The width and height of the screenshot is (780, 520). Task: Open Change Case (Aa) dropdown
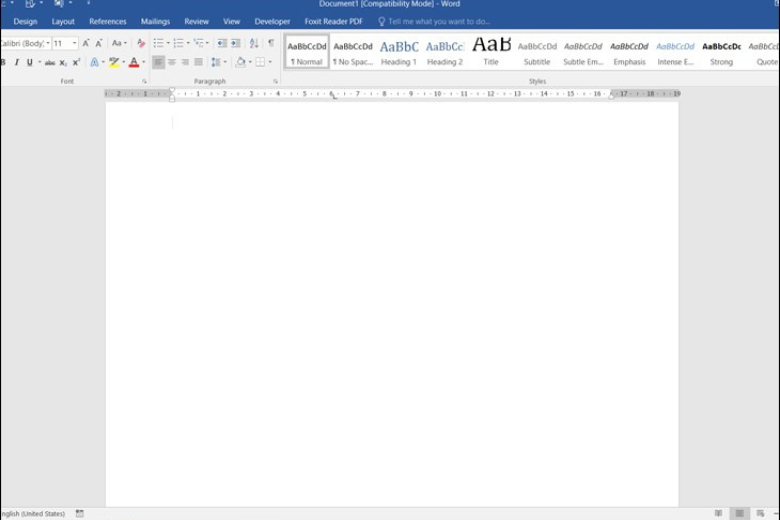click(x=119, y=43)
